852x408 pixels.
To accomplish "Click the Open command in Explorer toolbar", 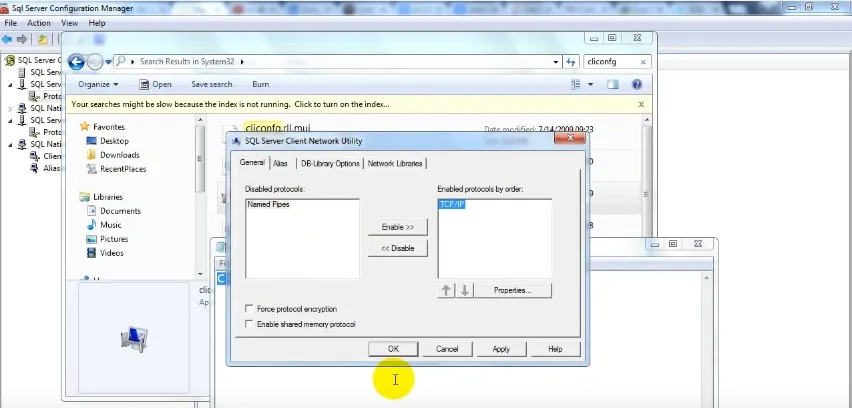I will pyautogui.click(x=155, y=84).
